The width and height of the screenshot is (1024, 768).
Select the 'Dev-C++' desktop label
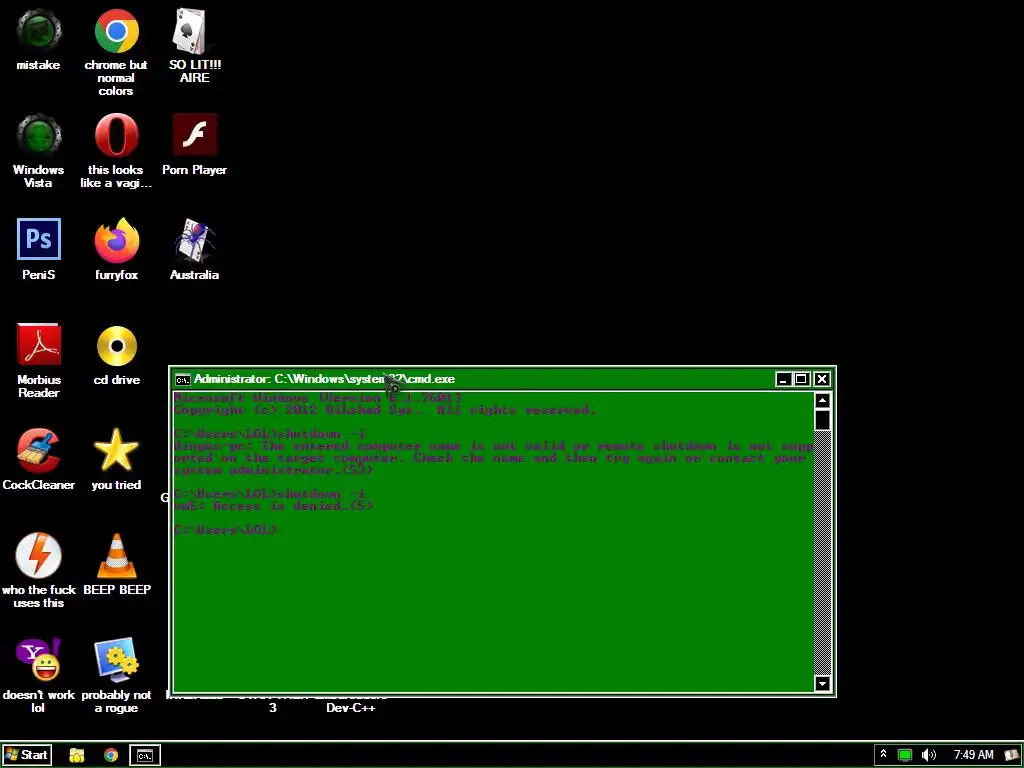pyautogui.click(x=351, y=707)
